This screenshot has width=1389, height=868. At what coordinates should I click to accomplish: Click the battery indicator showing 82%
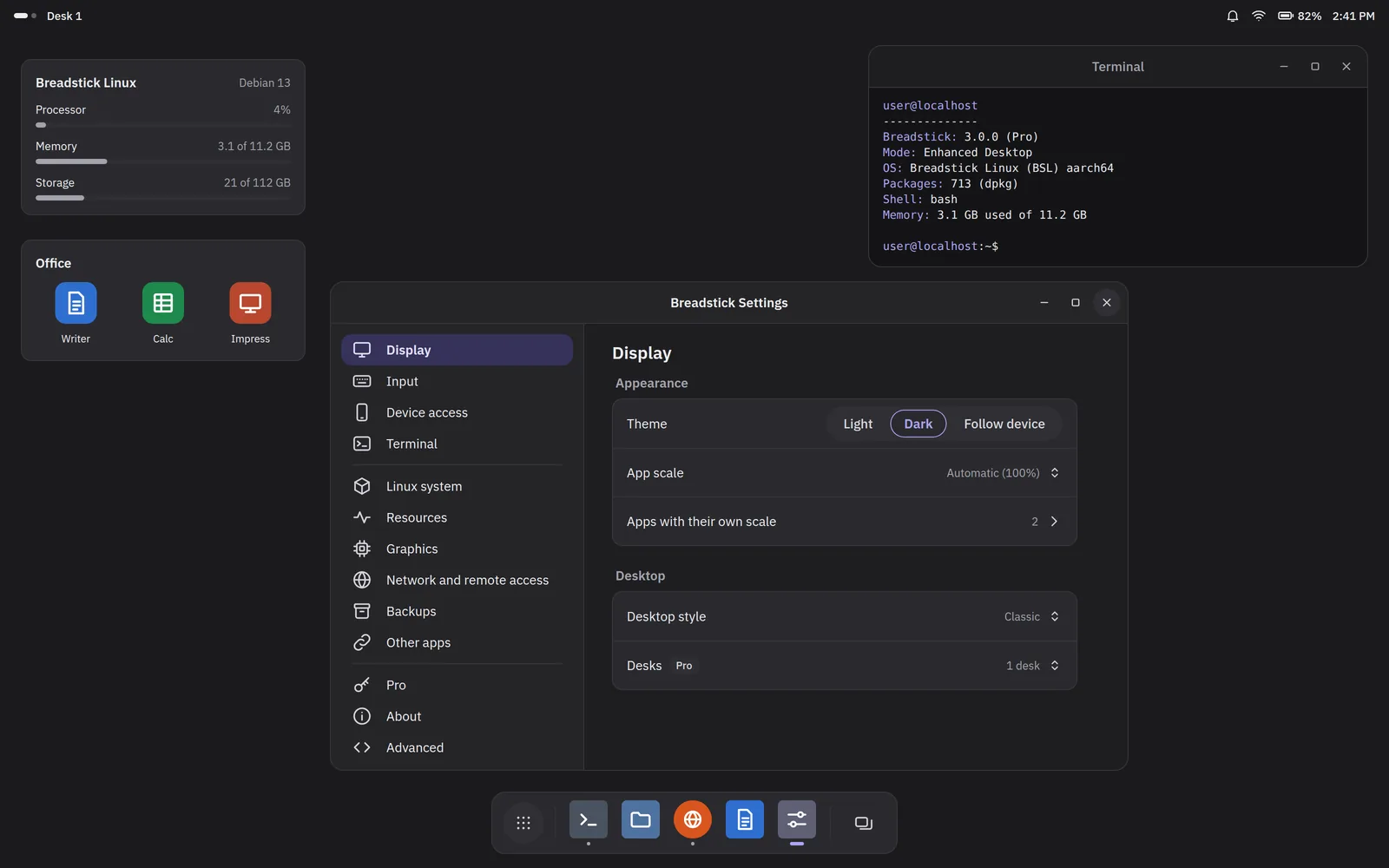[1300, 16]
